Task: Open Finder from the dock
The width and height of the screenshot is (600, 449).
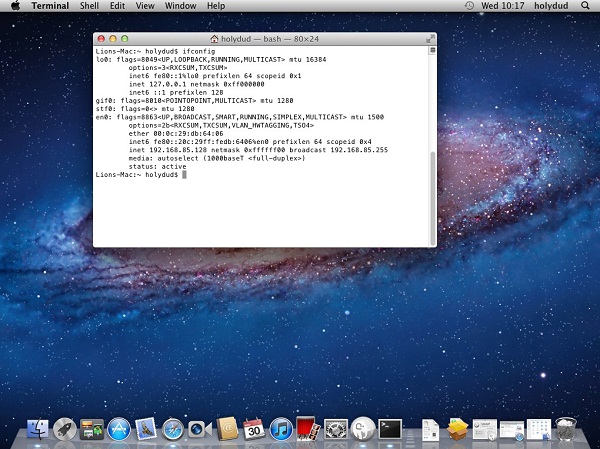Action: [x=40, y=430]
